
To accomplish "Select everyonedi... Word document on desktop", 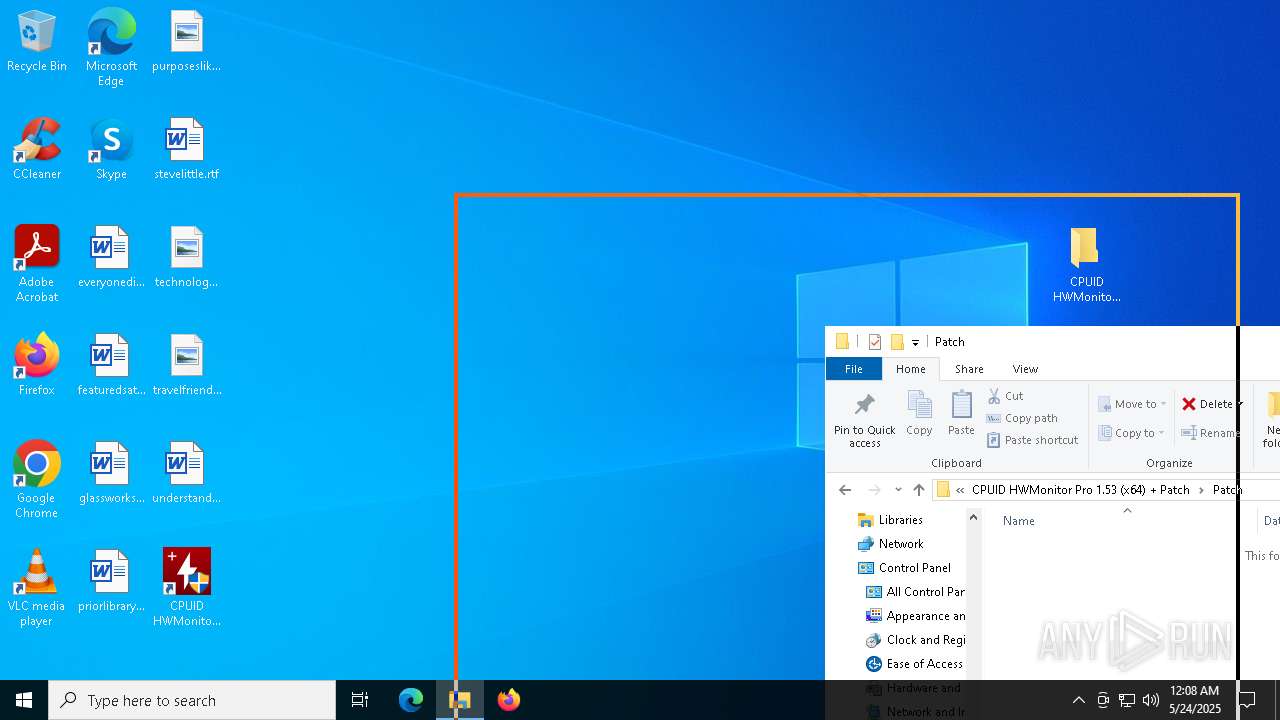I will (x=111, y=258).
